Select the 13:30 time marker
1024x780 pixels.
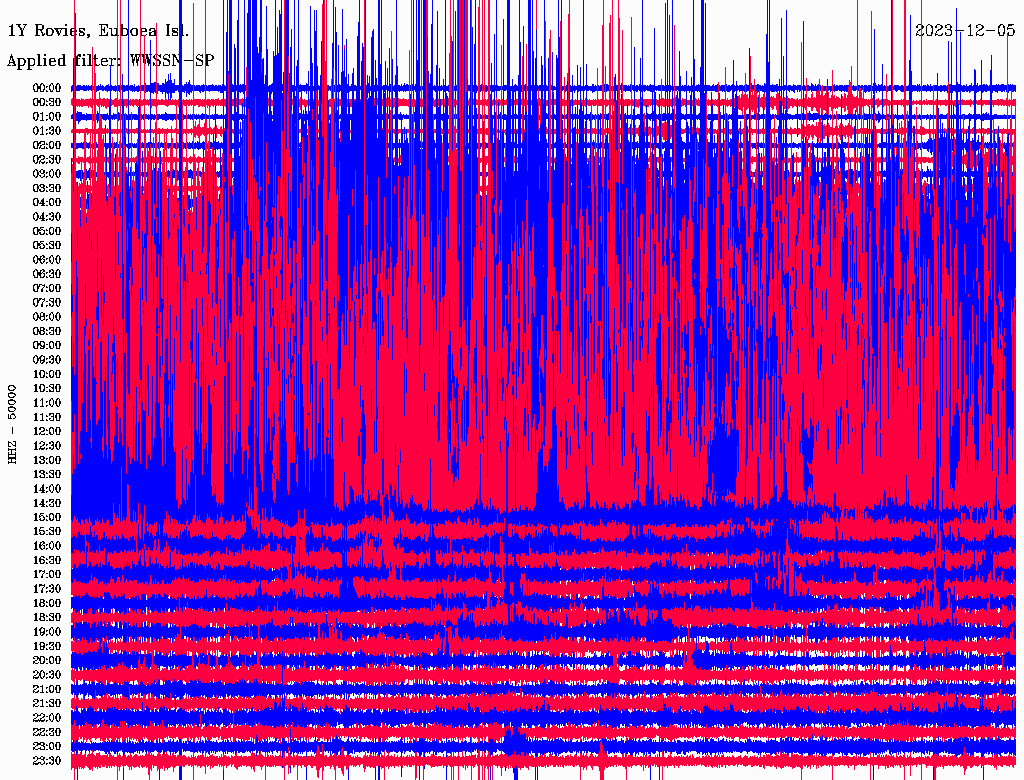(x=47, y=475)
